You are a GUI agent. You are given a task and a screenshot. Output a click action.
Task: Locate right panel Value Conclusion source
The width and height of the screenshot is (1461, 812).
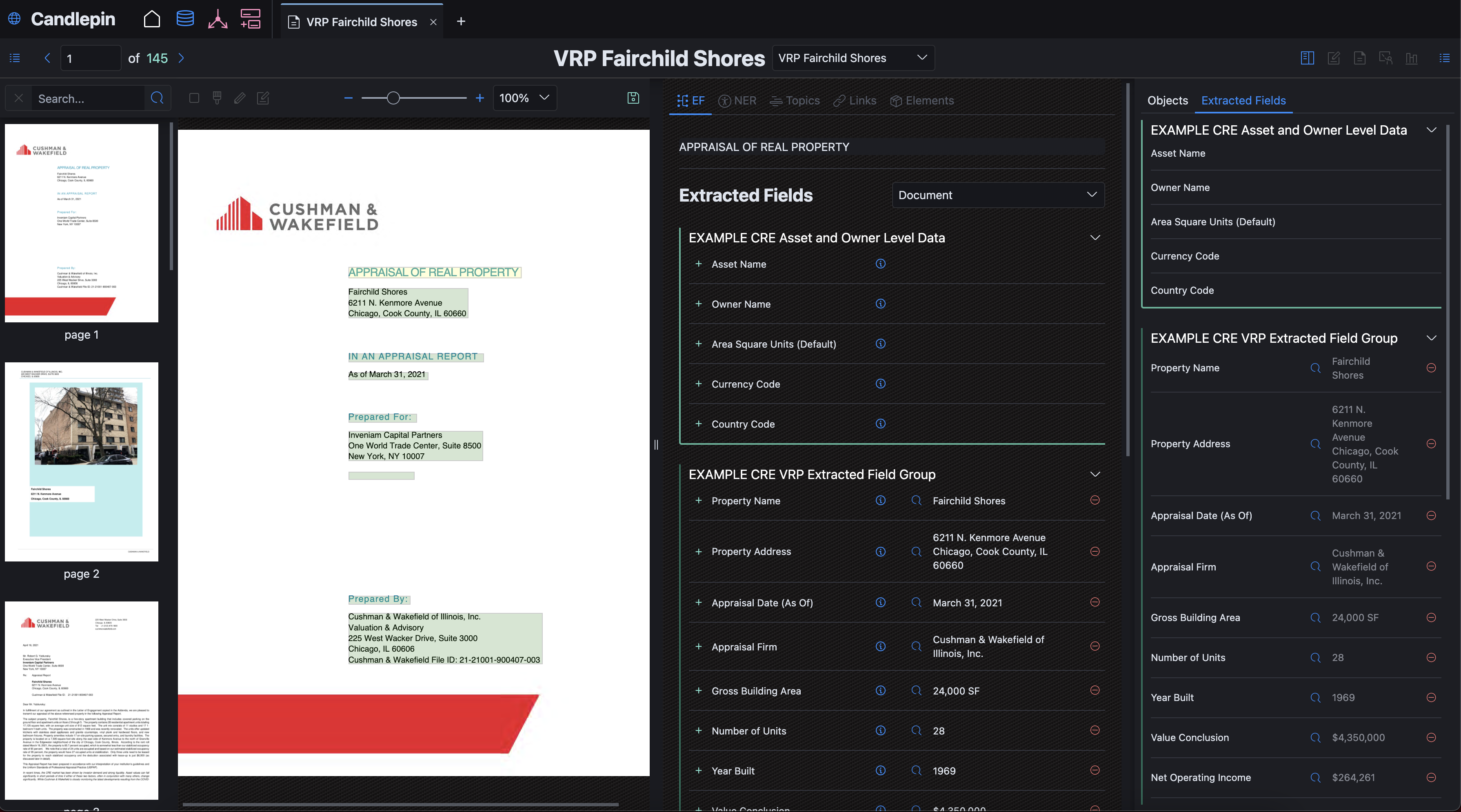1315,737
